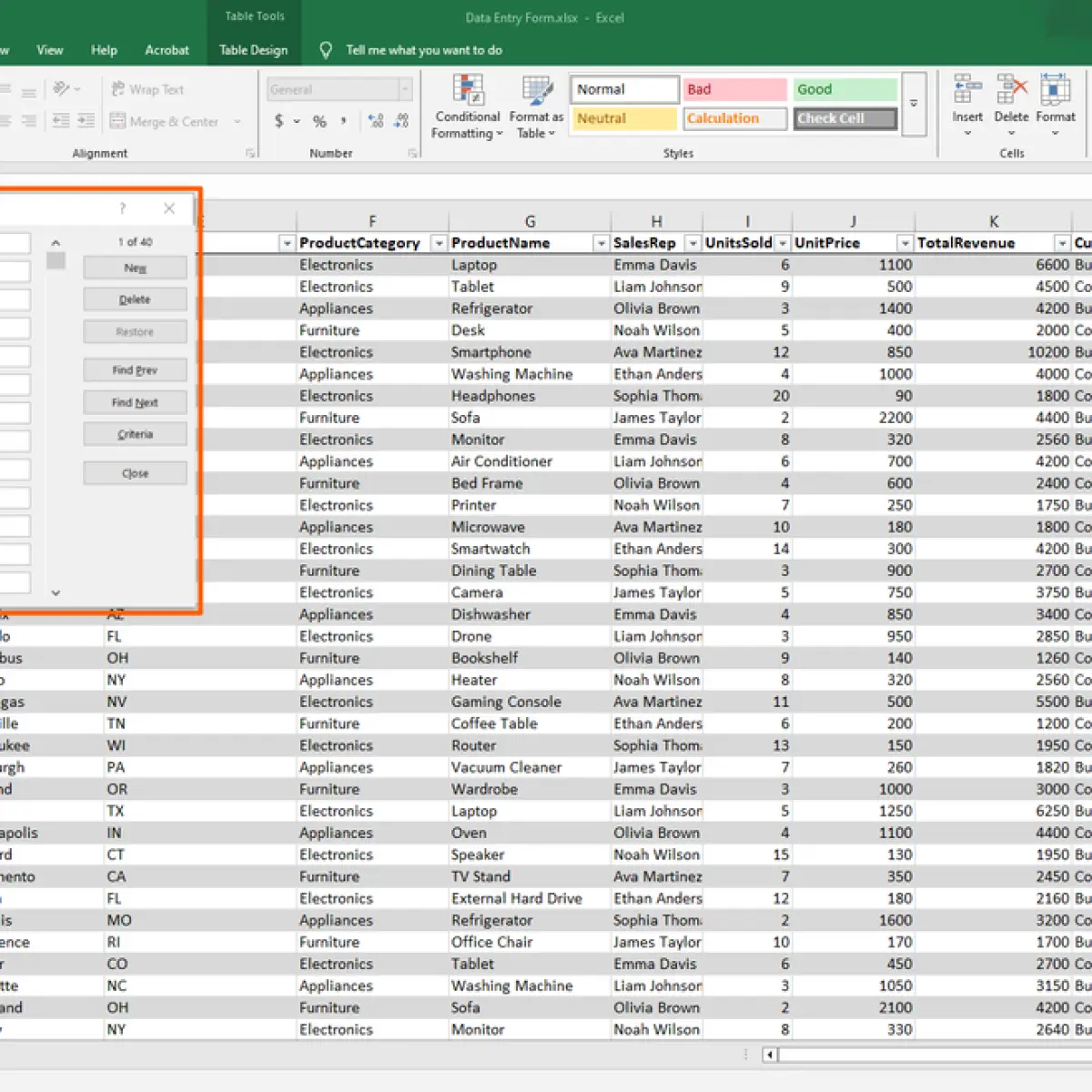This screenshot has width=1092, height=1092.
Task: Click the form scrollbar down arrow
Action: point(56,592)
